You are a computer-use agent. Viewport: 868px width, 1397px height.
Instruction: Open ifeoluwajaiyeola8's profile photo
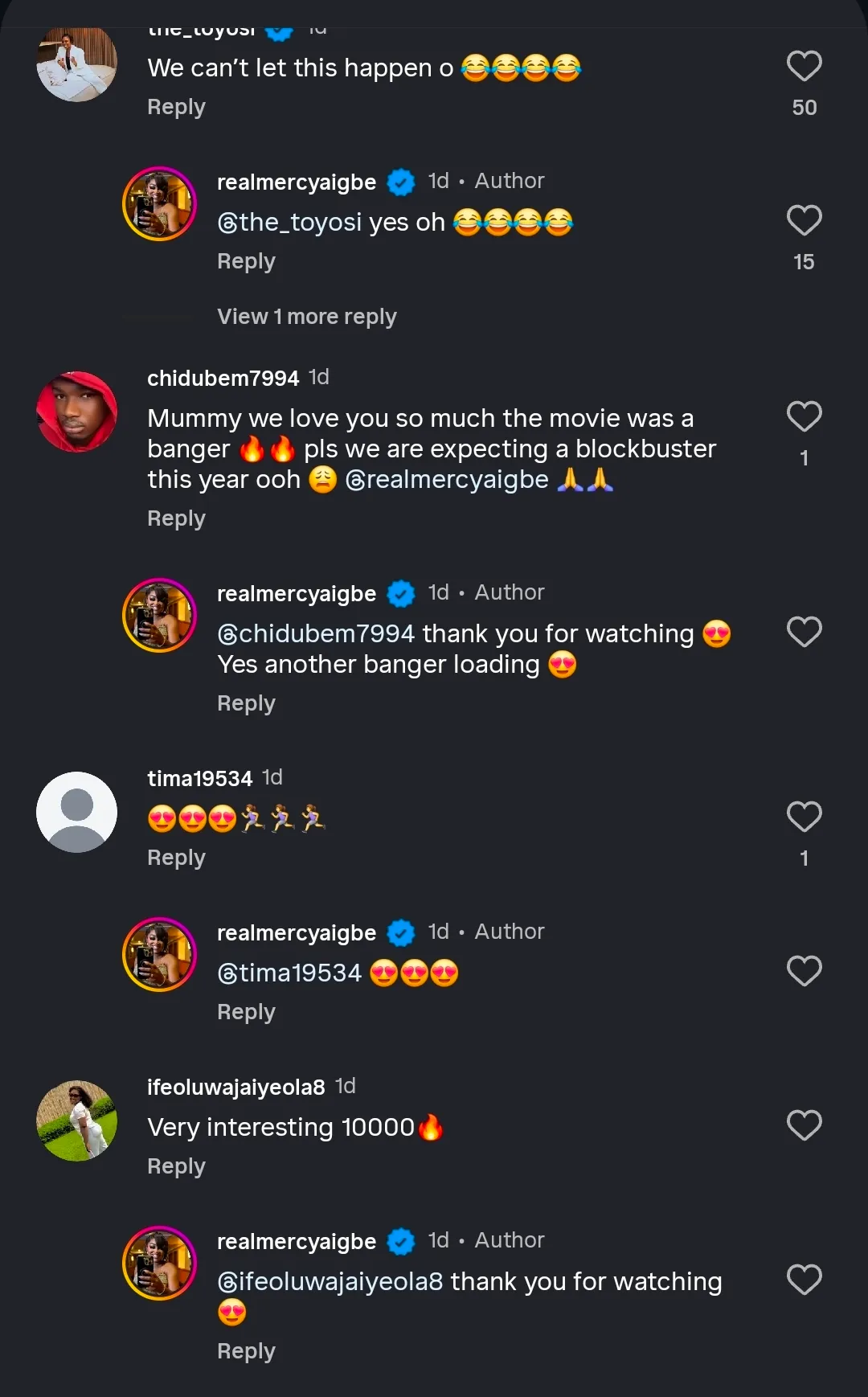pos(77,1120)
